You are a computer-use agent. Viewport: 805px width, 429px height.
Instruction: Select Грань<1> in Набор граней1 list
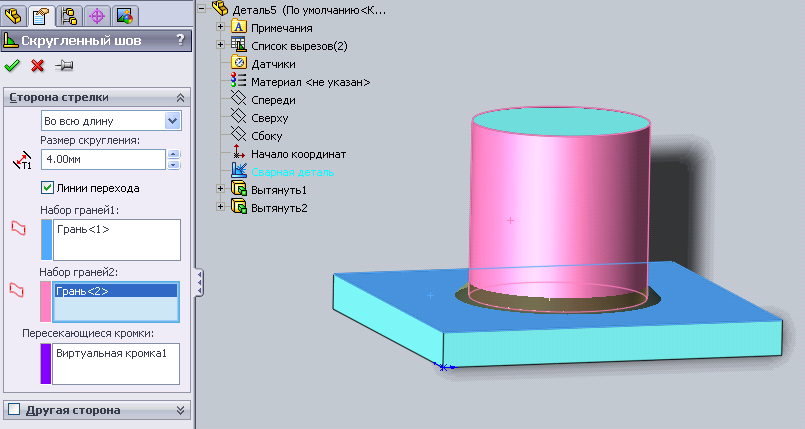tap(83, 229)
